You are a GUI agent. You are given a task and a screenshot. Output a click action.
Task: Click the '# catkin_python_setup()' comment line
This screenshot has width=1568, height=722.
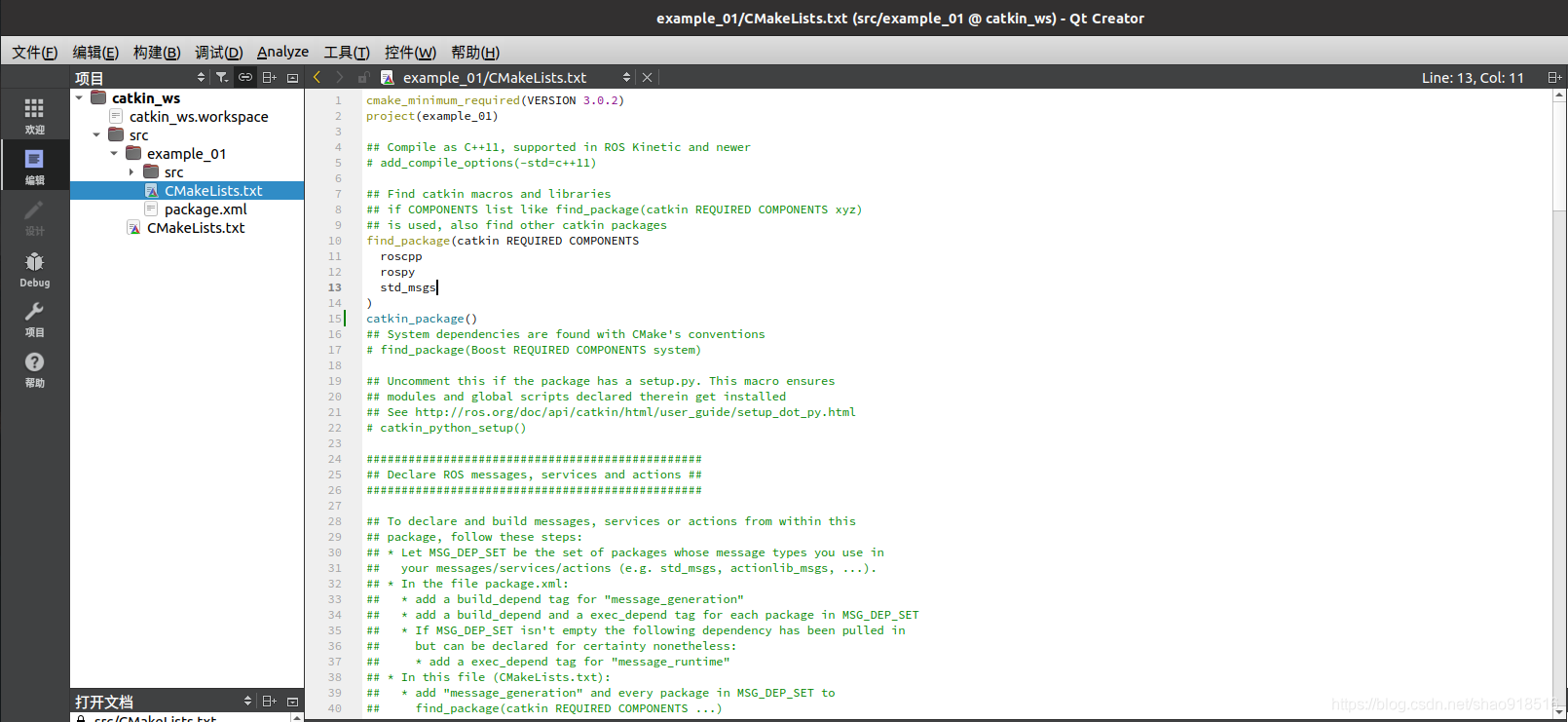tap(446, 428)
